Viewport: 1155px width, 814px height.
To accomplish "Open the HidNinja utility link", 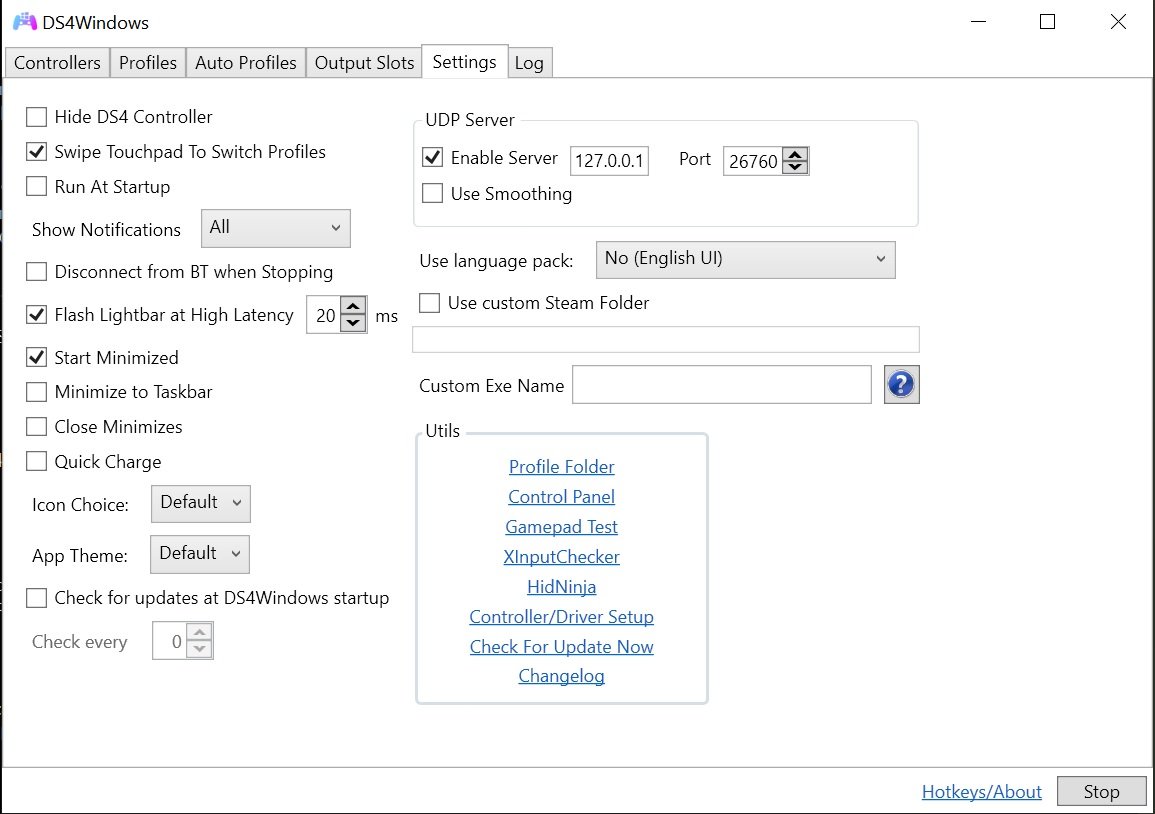I will pyautogui.click(x=561, y=587).
